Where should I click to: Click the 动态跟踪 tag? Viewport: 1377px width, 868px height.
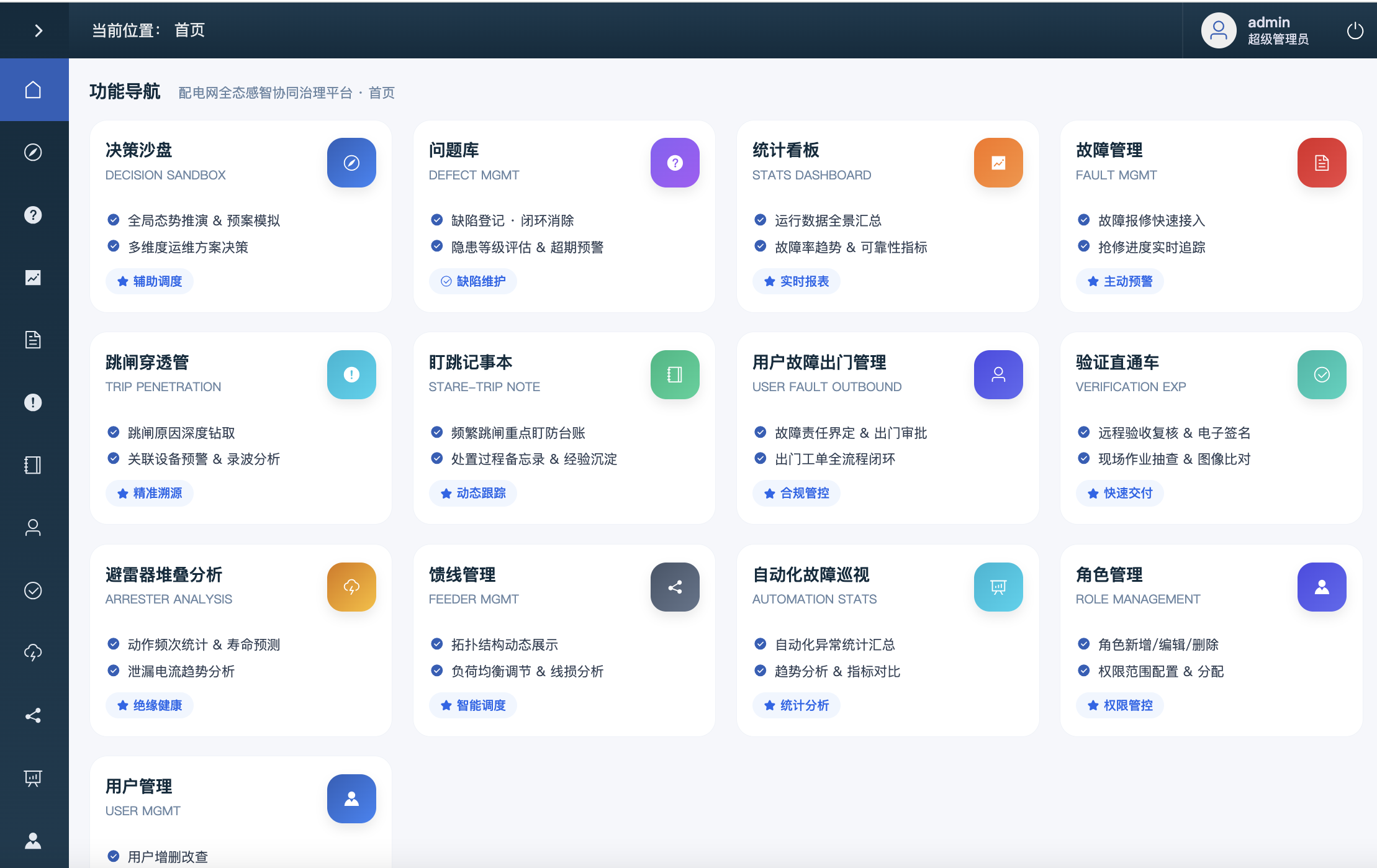(x=473, y=493)
